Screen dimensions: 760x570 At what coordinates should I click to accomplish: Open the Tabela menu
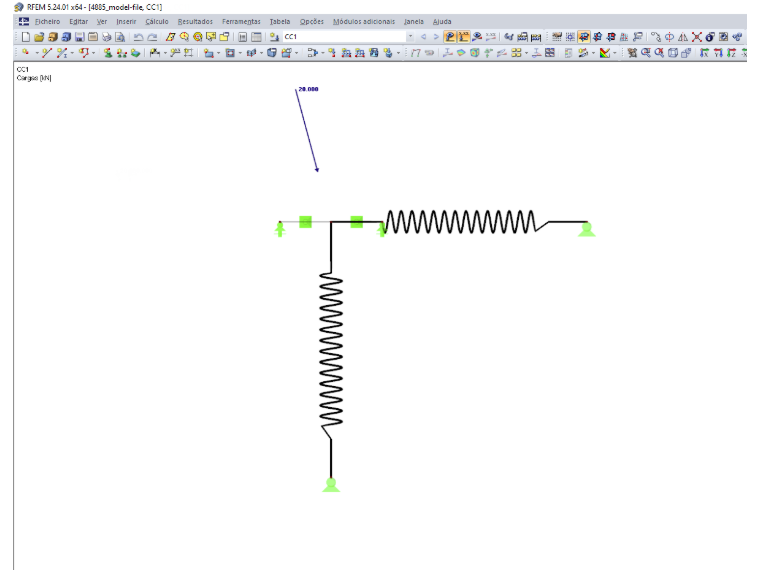click(x=280, y=22)
